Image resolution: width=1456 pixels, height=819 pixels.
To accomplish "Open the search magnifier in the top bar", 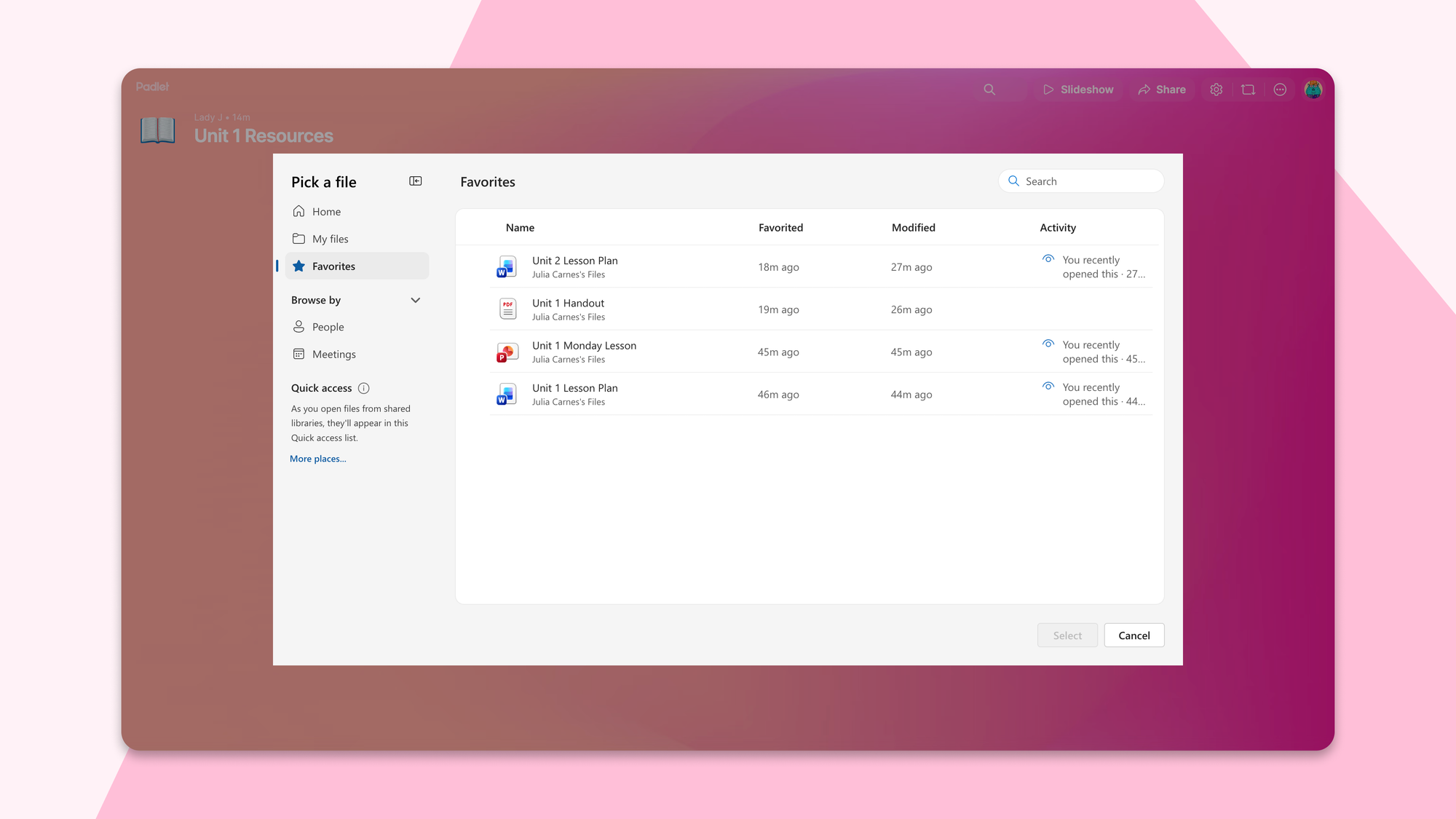I will (989, 89).
